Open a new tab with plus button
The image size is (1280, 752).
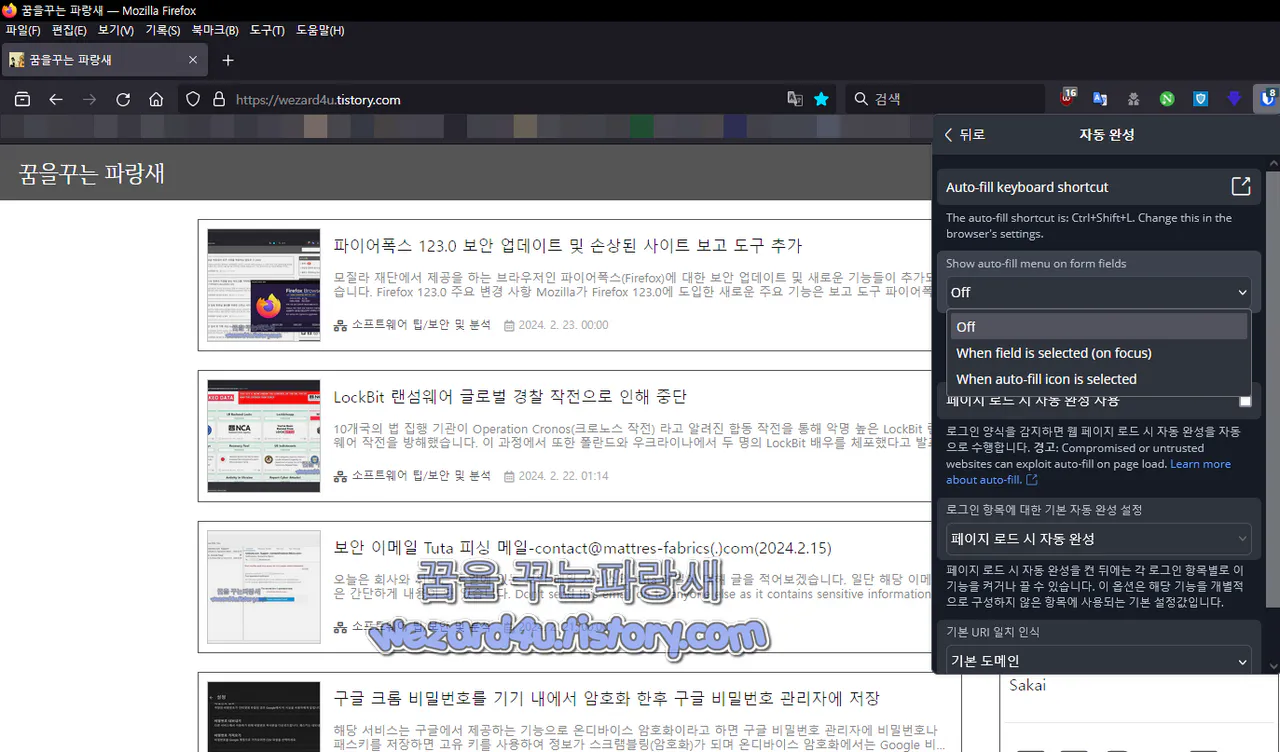(x=228, y=60)
